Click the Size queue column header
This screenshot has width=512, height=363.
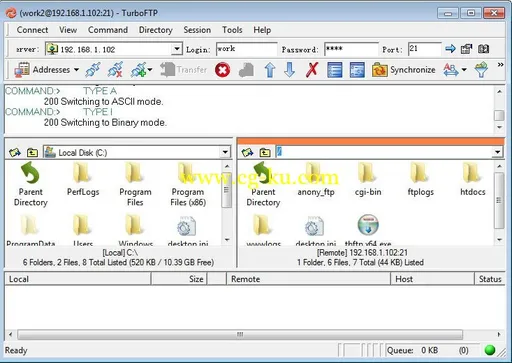point(179,279)
